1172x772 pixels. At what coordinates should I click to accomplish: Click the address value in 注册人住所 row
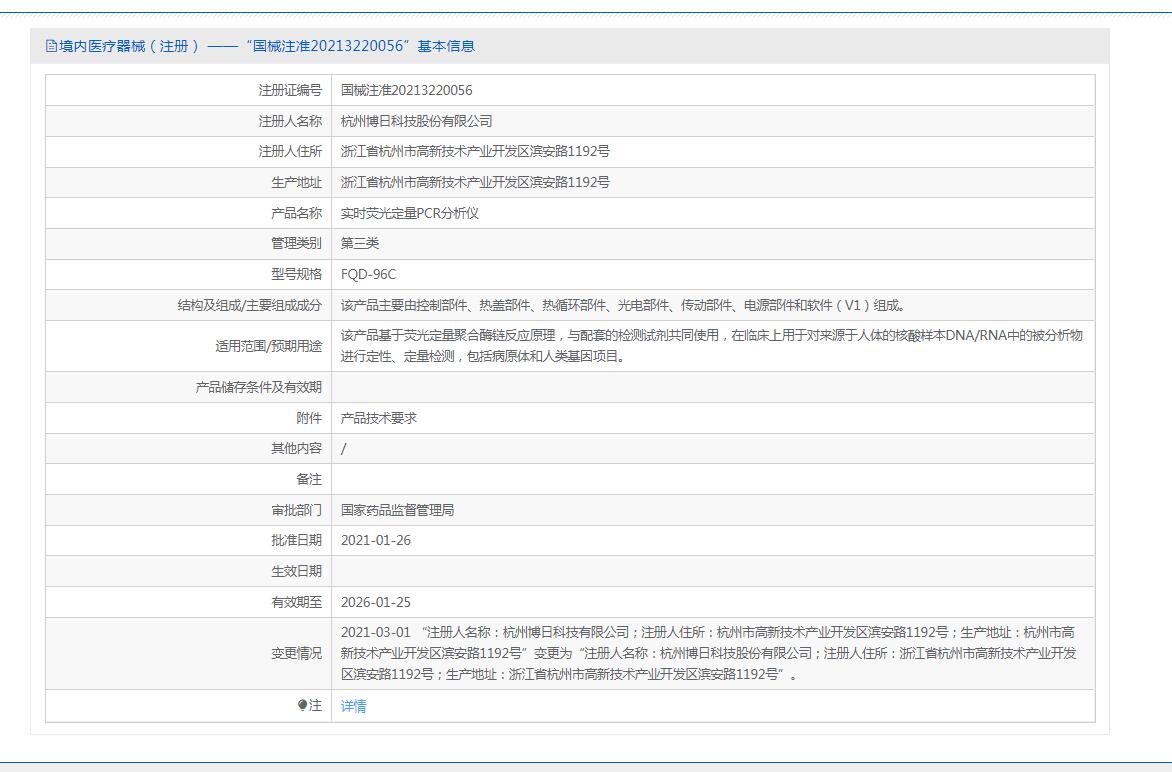click(x=475, y=152)
